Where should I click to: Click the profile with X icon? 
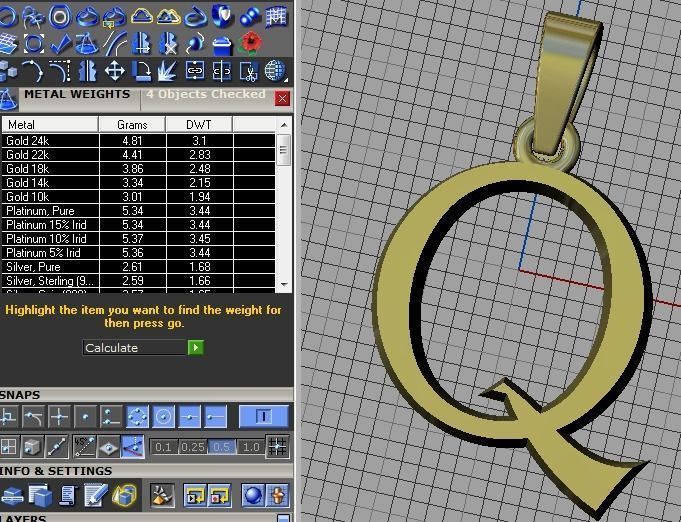[x=169, y=43]
